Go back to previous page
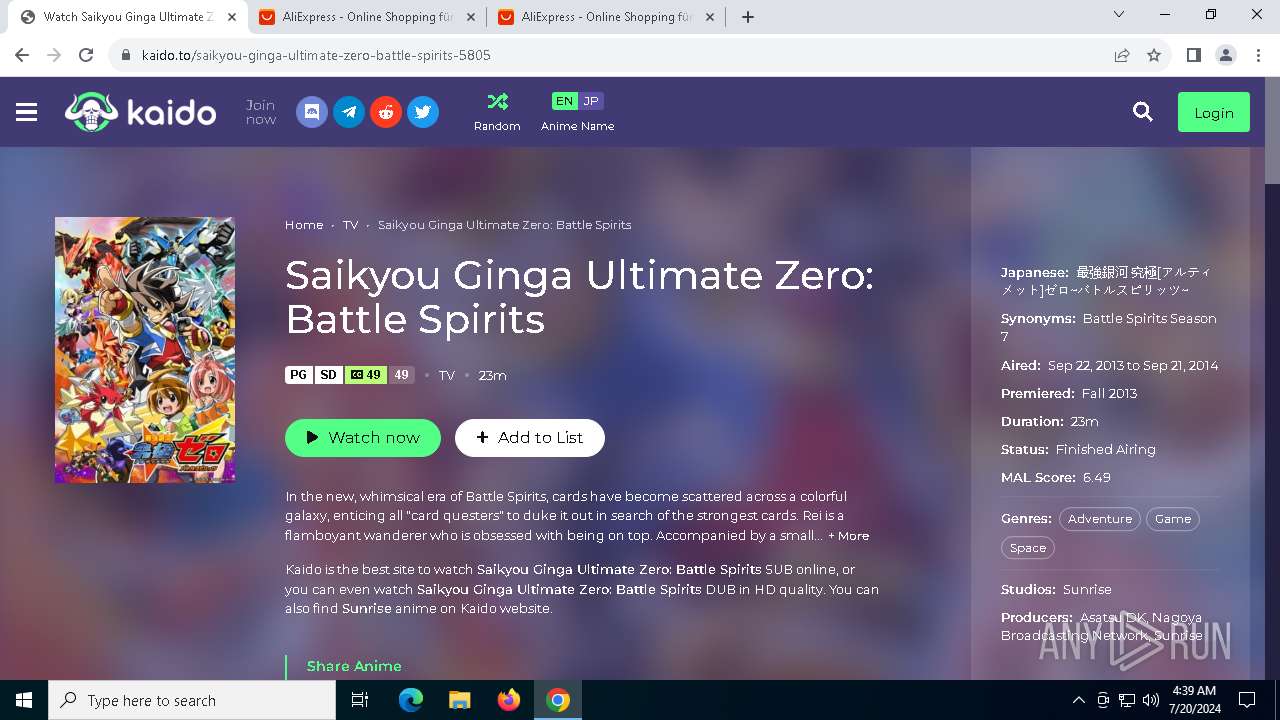This screenshot has width=1280, height=720. 22,56
